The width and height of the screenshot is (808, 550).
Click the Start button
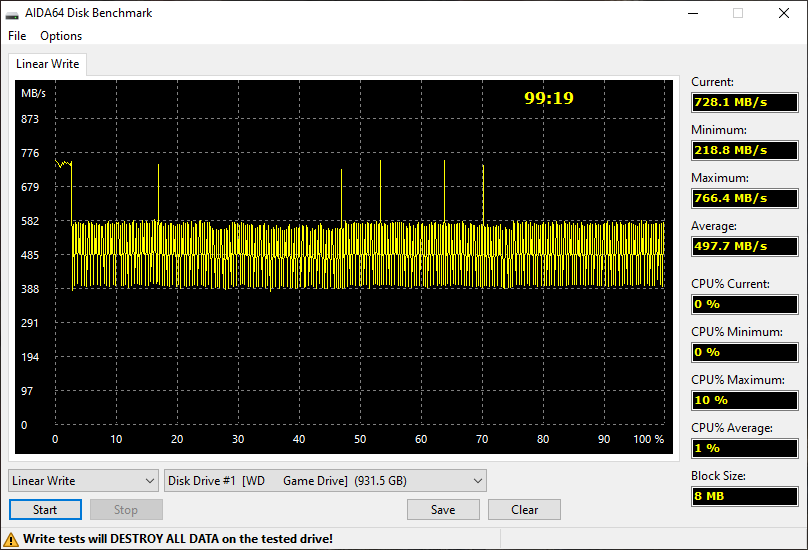click(x=45, y=509)
